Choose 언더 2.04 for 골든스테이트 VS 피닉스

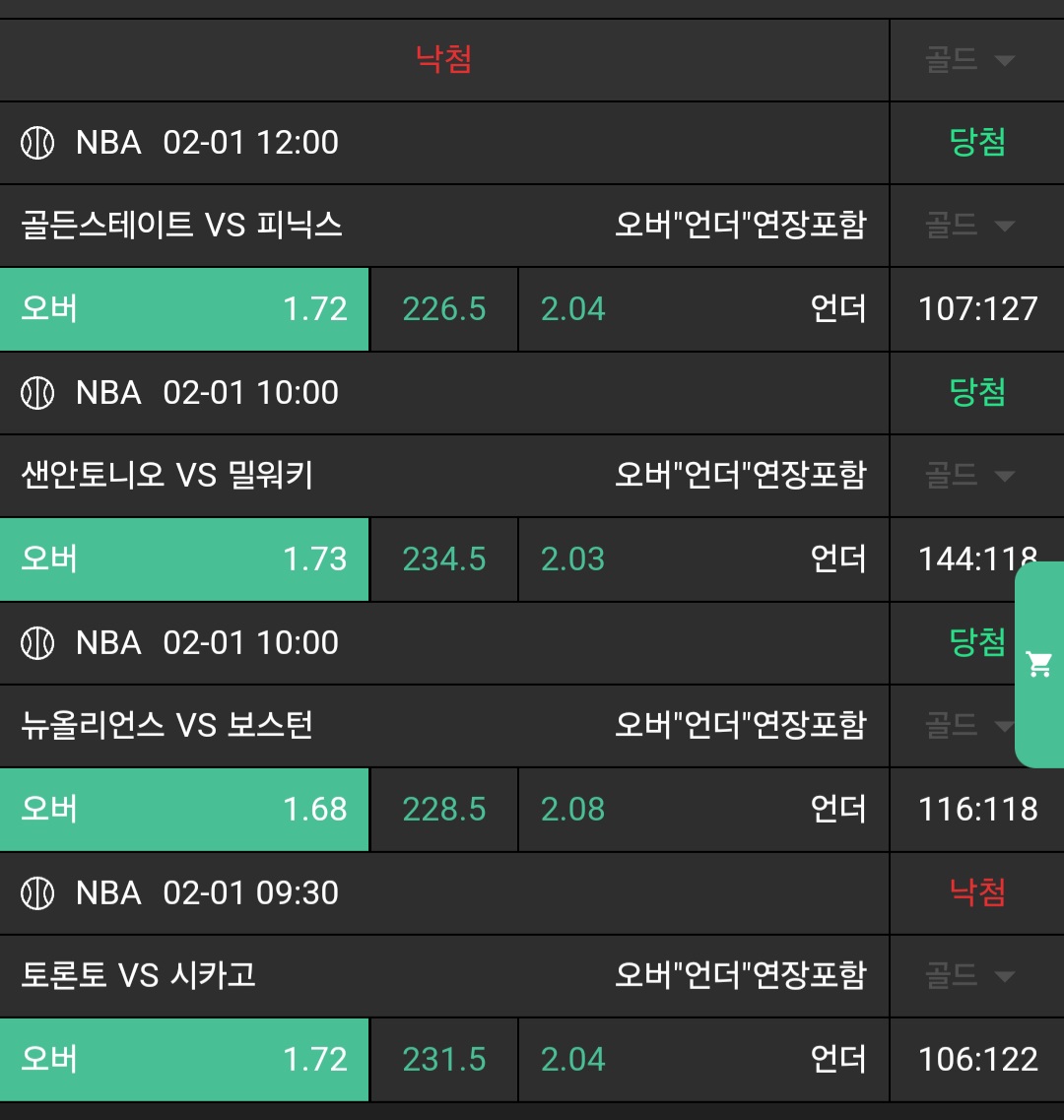click(703, 309)
